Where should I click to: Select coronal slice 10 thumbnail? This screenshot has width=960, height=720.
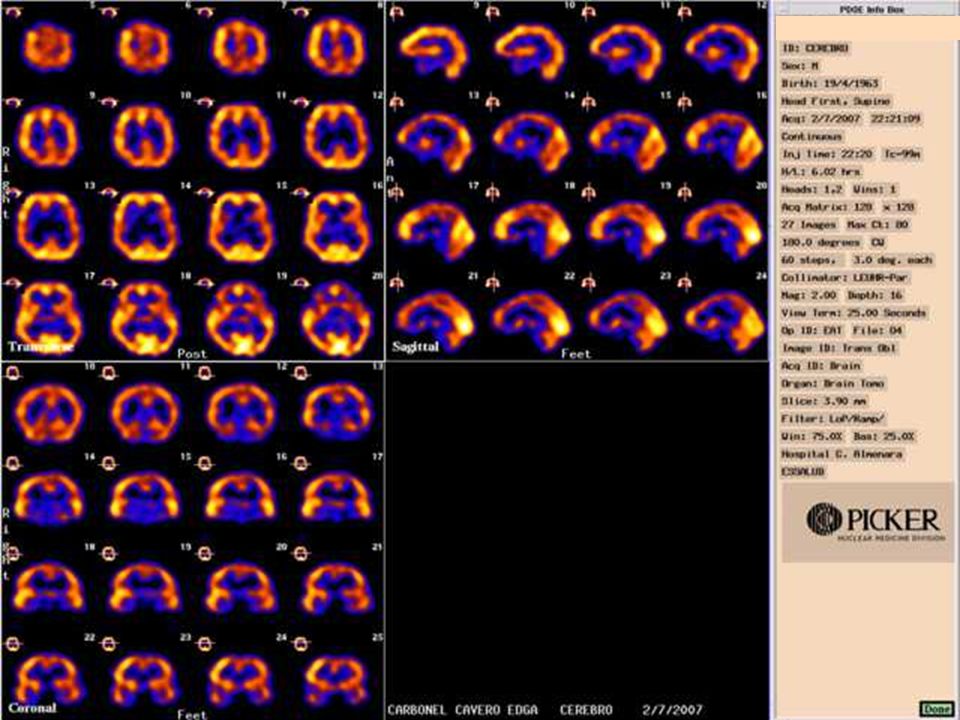(x=49, y=411)
